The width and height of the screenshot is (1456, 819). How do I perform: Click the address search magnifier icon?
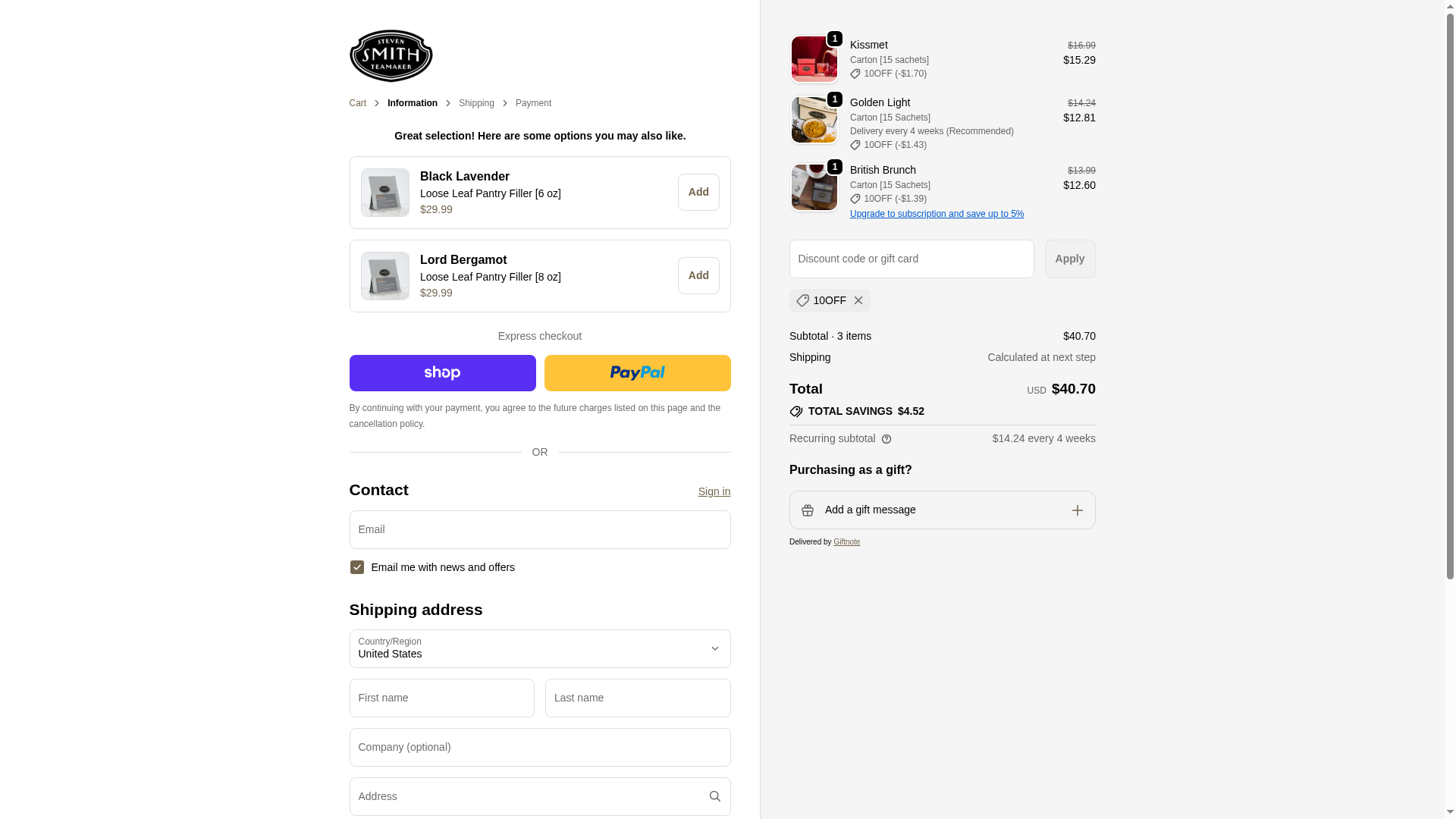point(714,796)
